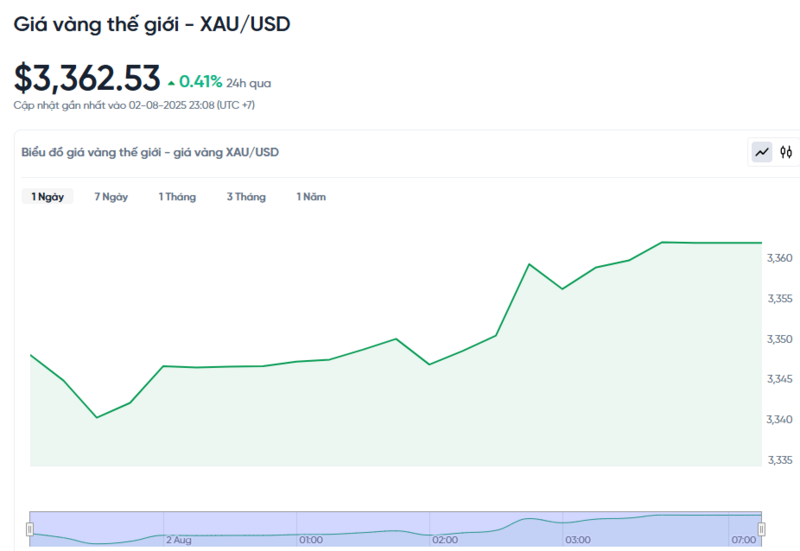800x551 pixels.
Task: Click the green up-arrow beside 0.41%
Action: [171, 82]
